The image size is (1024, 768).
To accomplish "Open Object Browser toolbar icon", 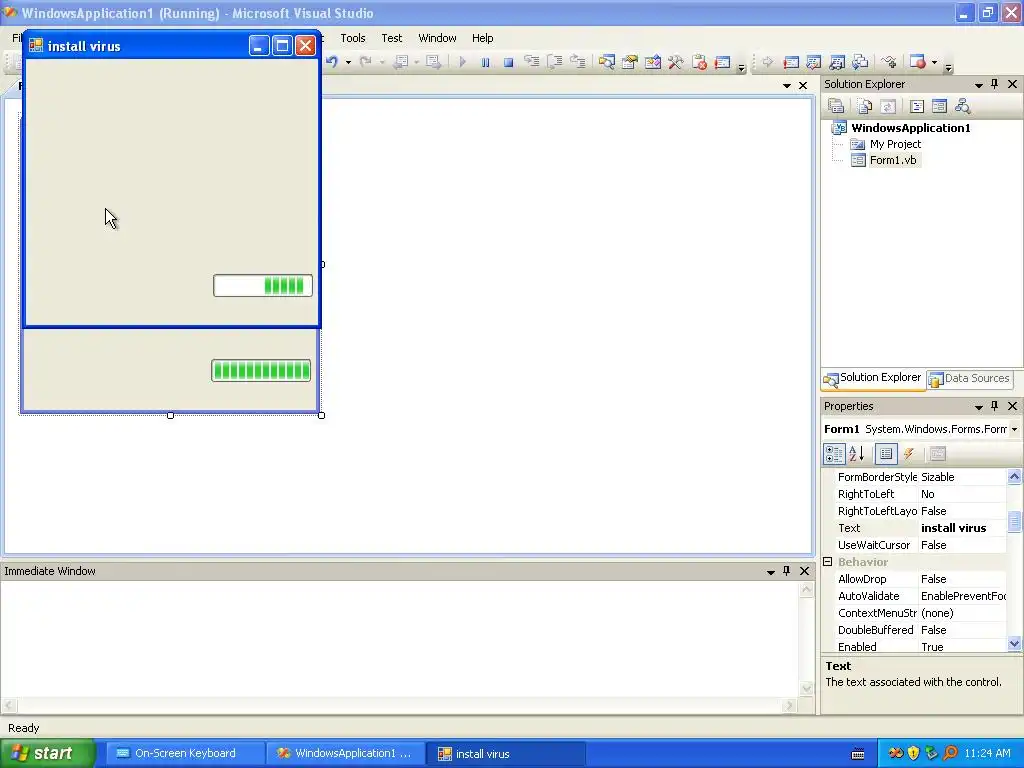I will pos(652,62).
